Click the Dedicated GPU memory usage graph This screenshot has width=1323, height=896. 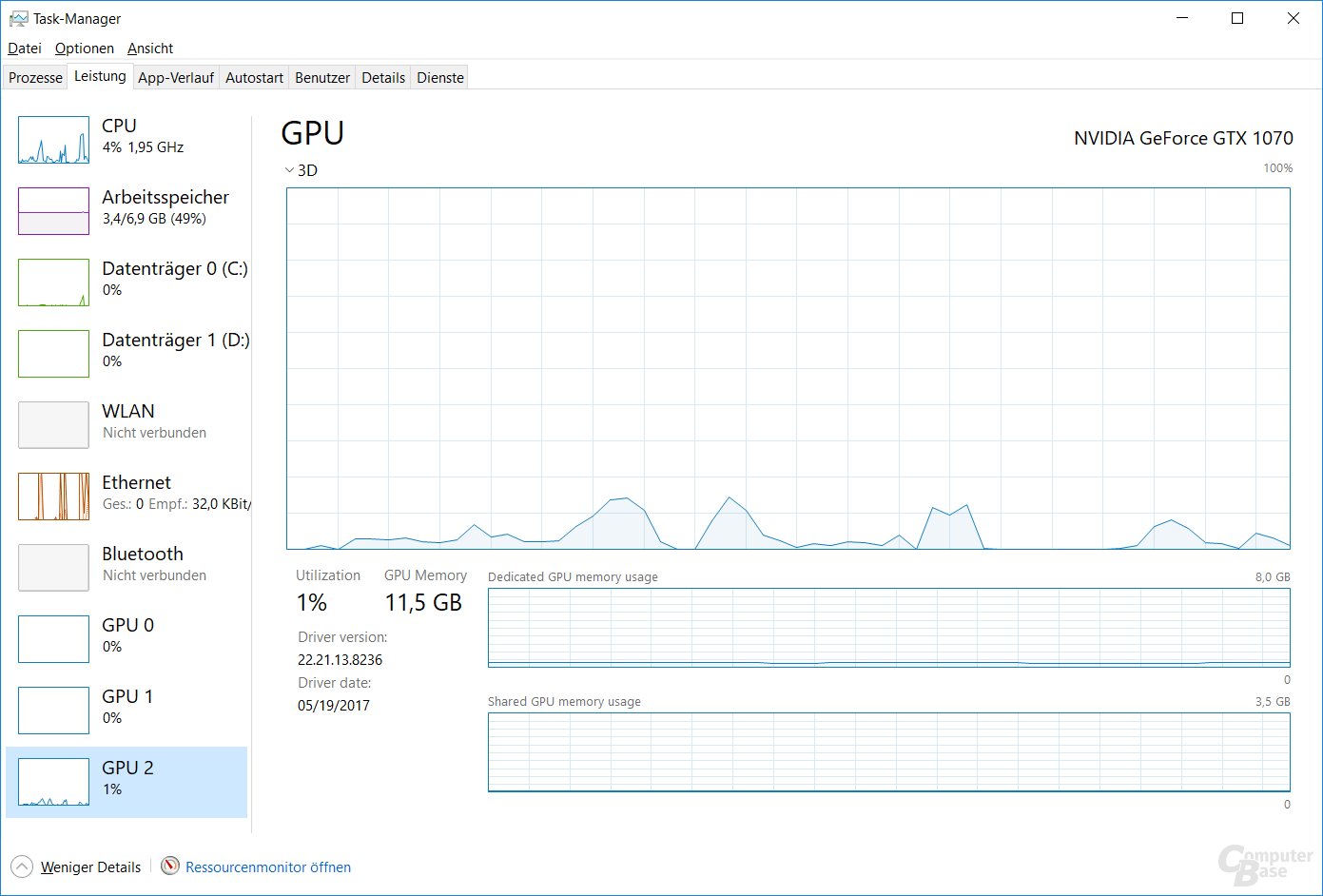(x=889, y=628)
